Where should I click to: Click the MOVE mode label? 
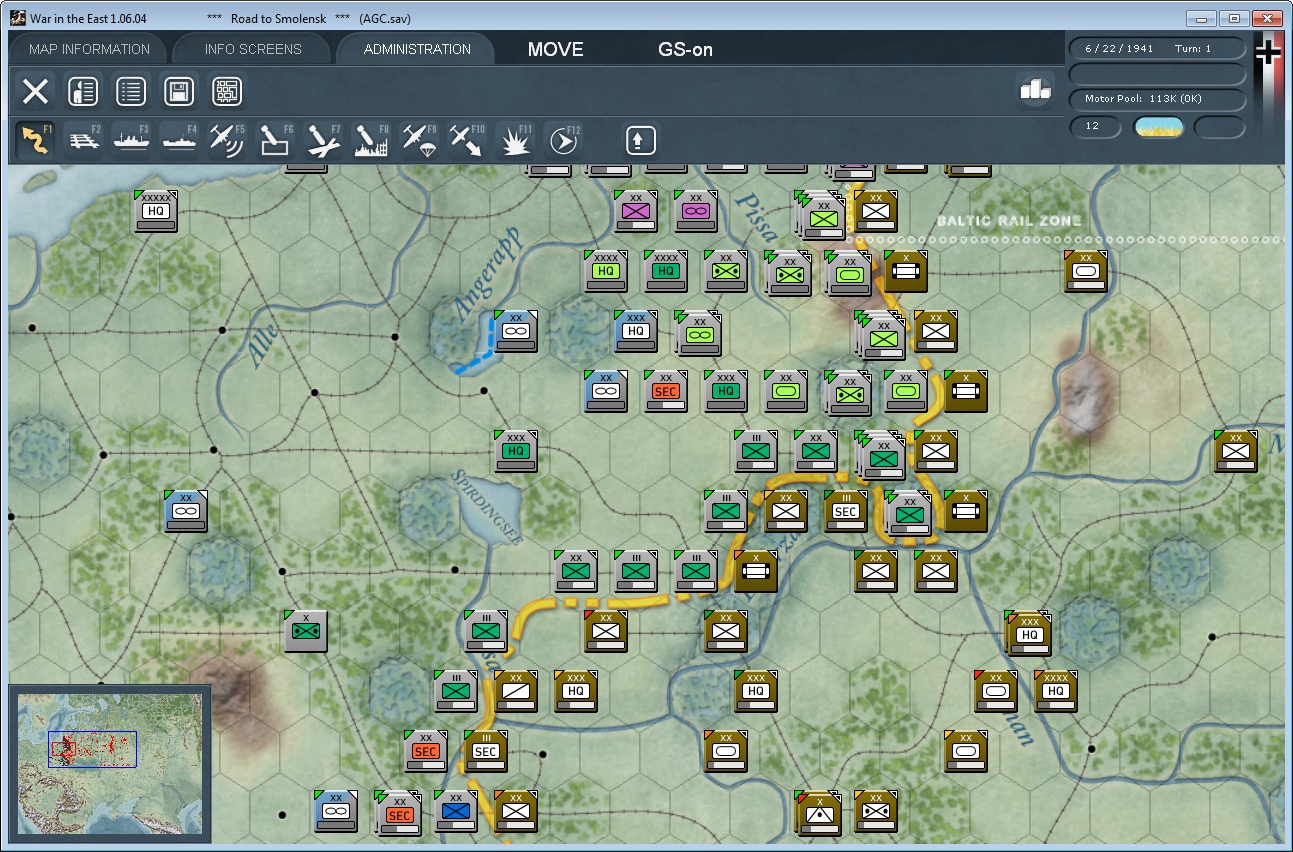pyautogui.click(x=556, y=50)
